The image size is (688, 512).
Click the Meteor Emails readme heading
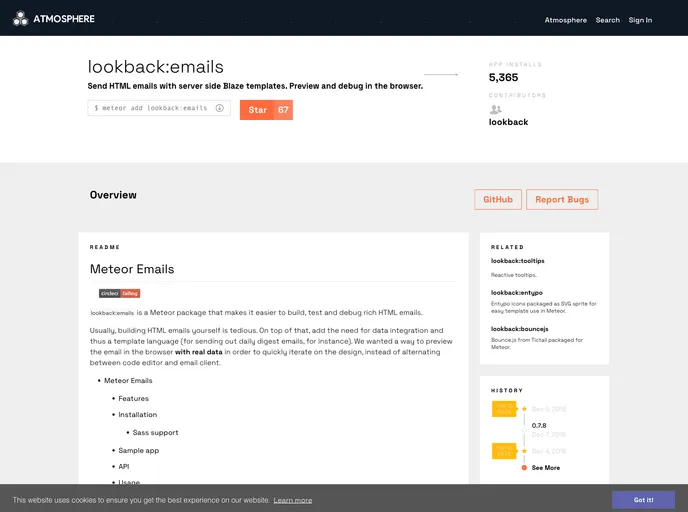click(x=132, y=269)
